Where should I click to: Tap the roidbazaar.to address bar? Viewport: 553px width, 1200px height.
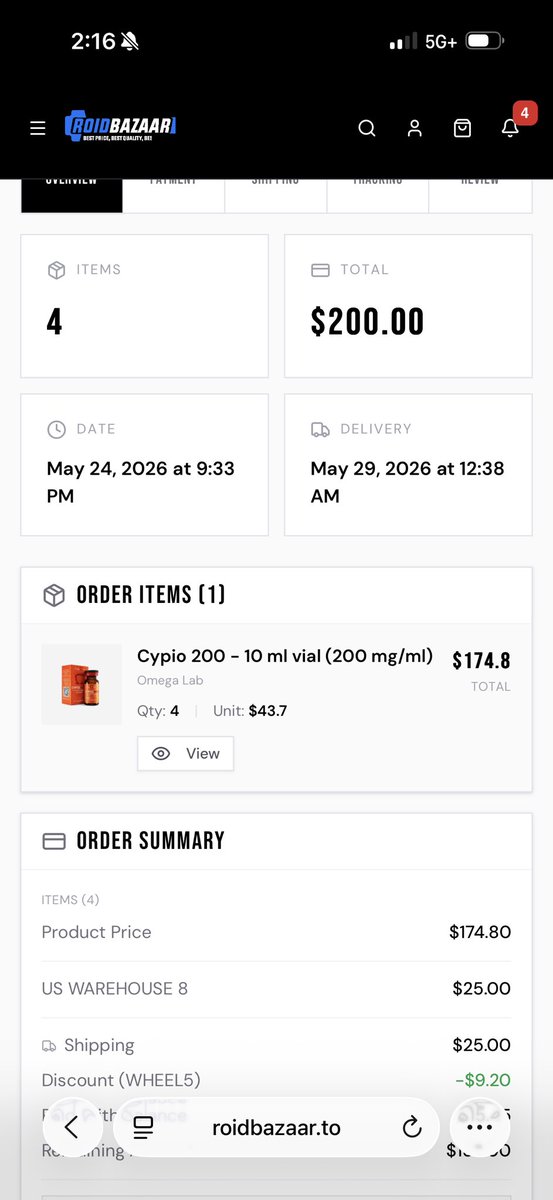tap(276, 1128)
